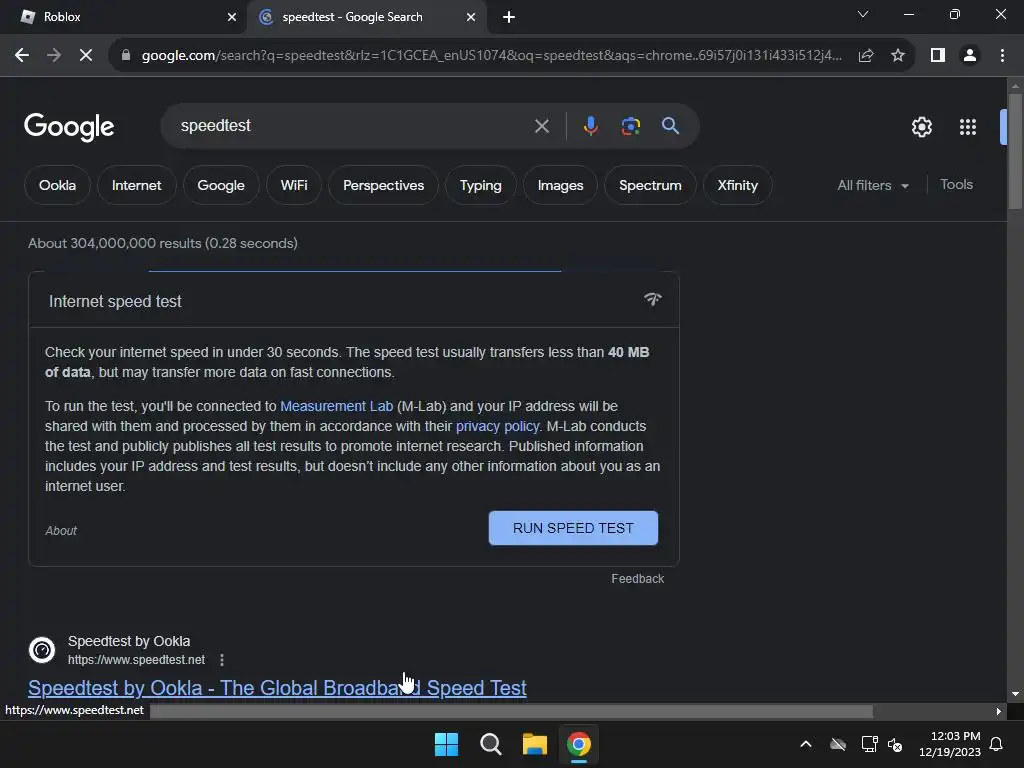The height and width of the screenshot is (768, 1024).
Task: Clear the speedtest search query
Action: point(541,126)
